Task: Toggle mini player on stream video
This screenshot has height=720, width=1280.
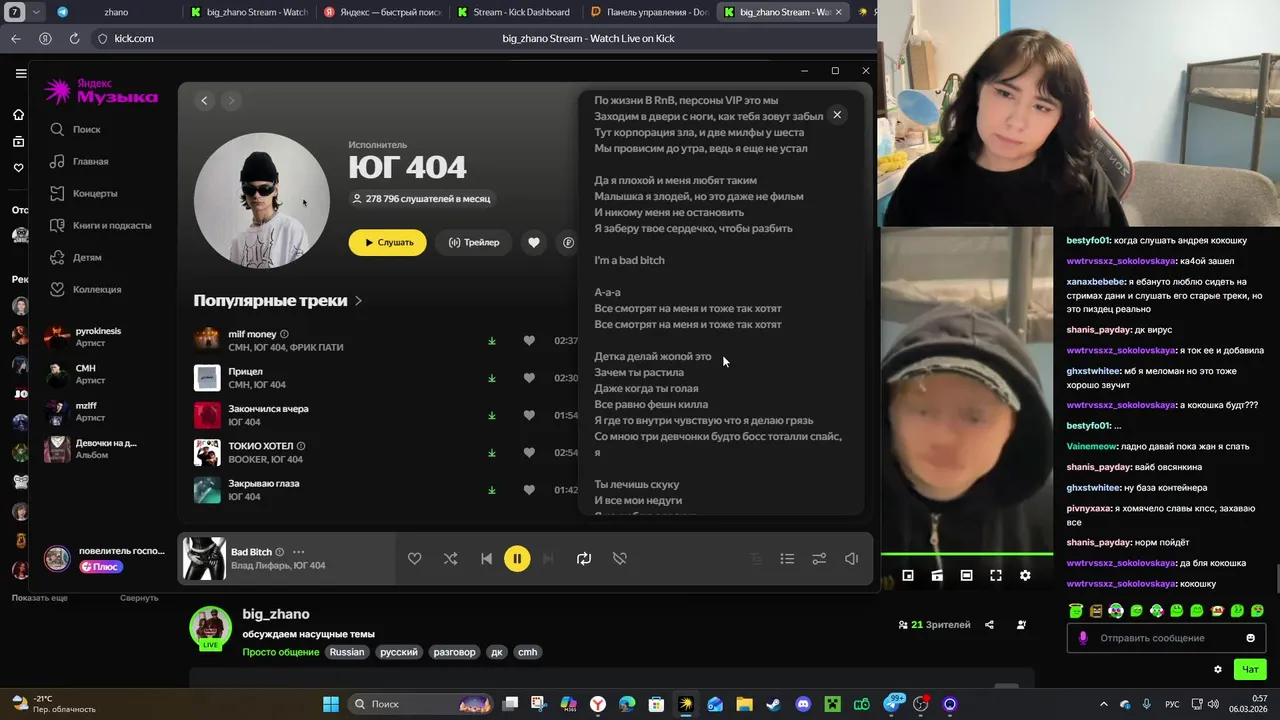Action: pyautogui.click(x=908, y=575)
